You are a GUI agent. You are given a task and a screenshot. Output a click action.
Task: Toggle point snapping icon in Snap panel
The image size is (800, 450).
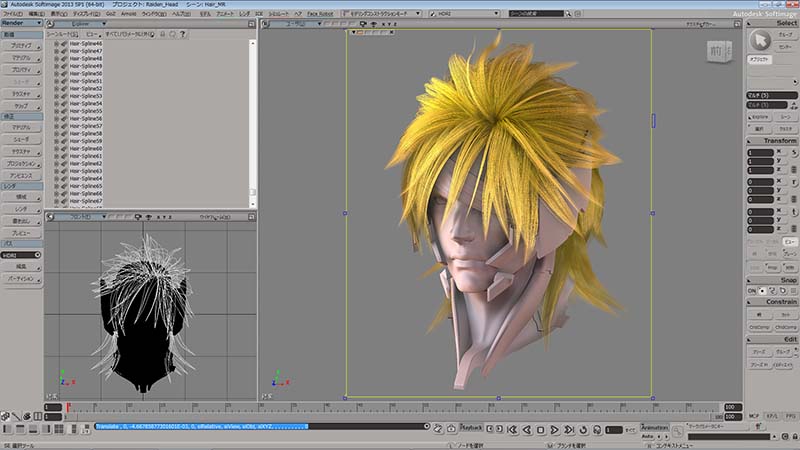762,291
